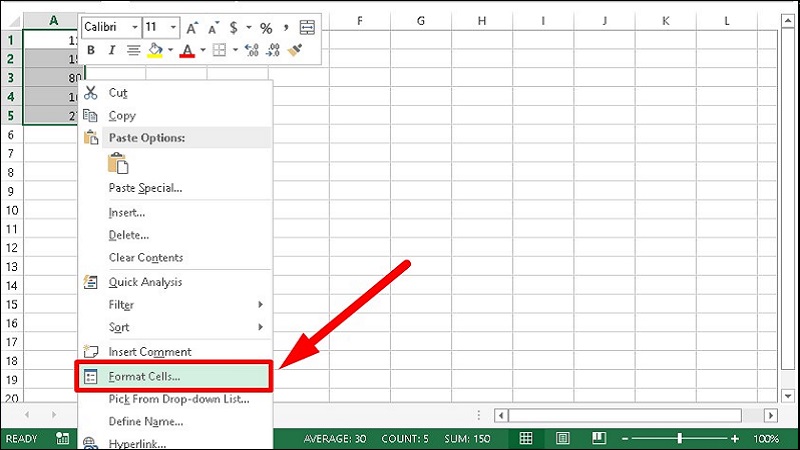Choose Pick From Drop-down List...
800x450 pixels.
click(x=174, y=399)
